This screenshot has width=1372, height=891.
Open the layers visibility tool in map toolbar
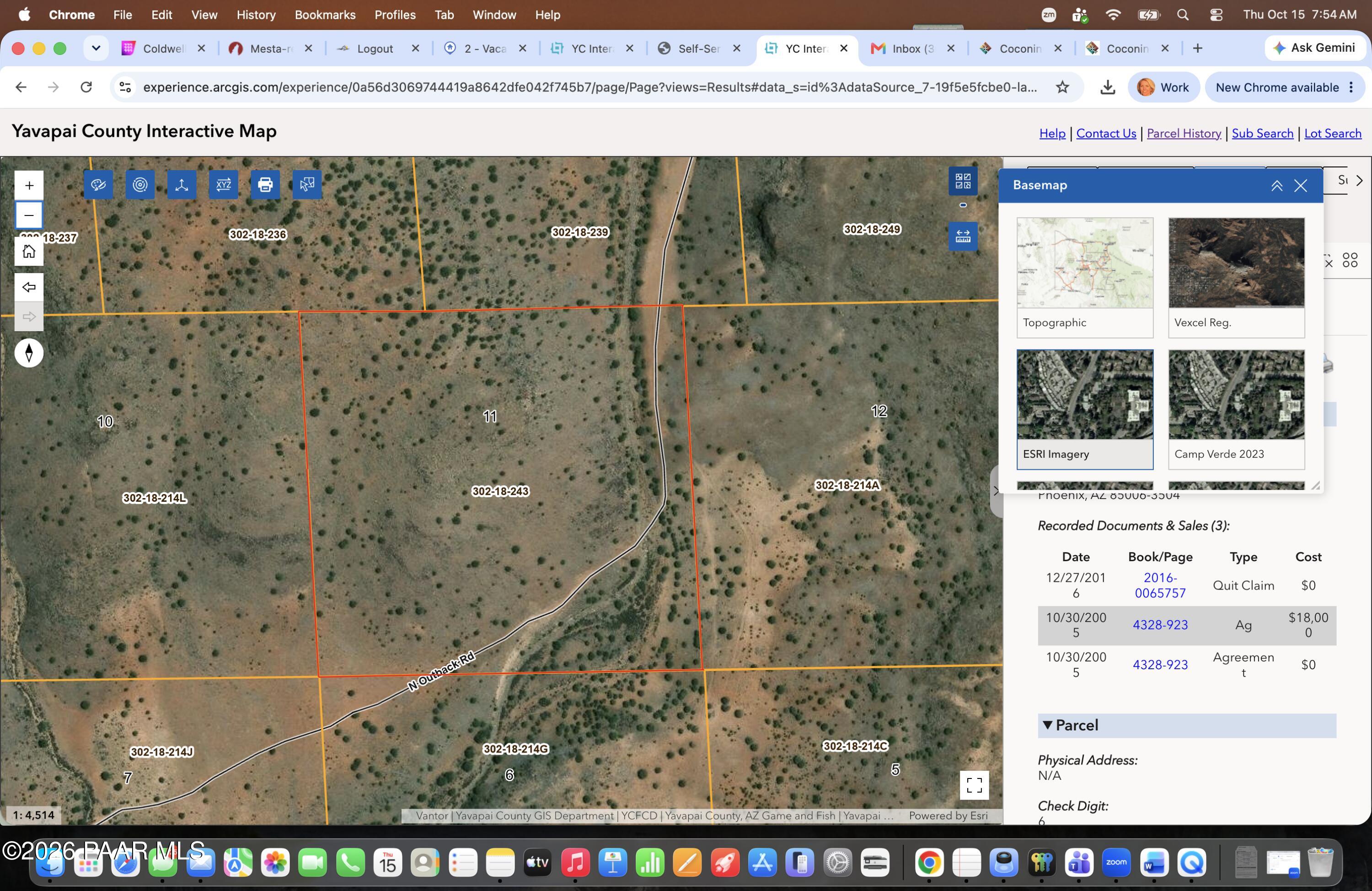point(98,184)
